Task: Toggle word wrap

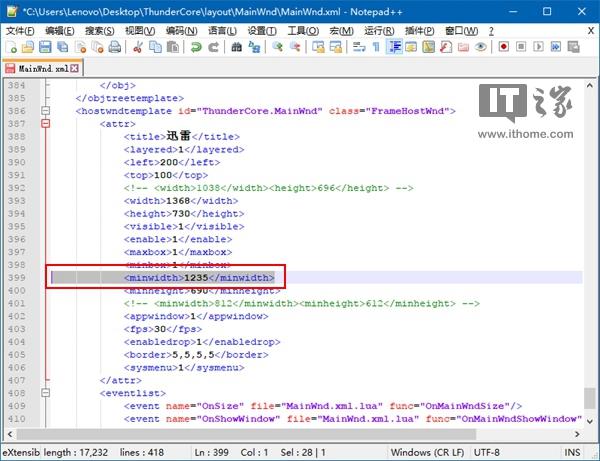Action: [x=359, y=47]
